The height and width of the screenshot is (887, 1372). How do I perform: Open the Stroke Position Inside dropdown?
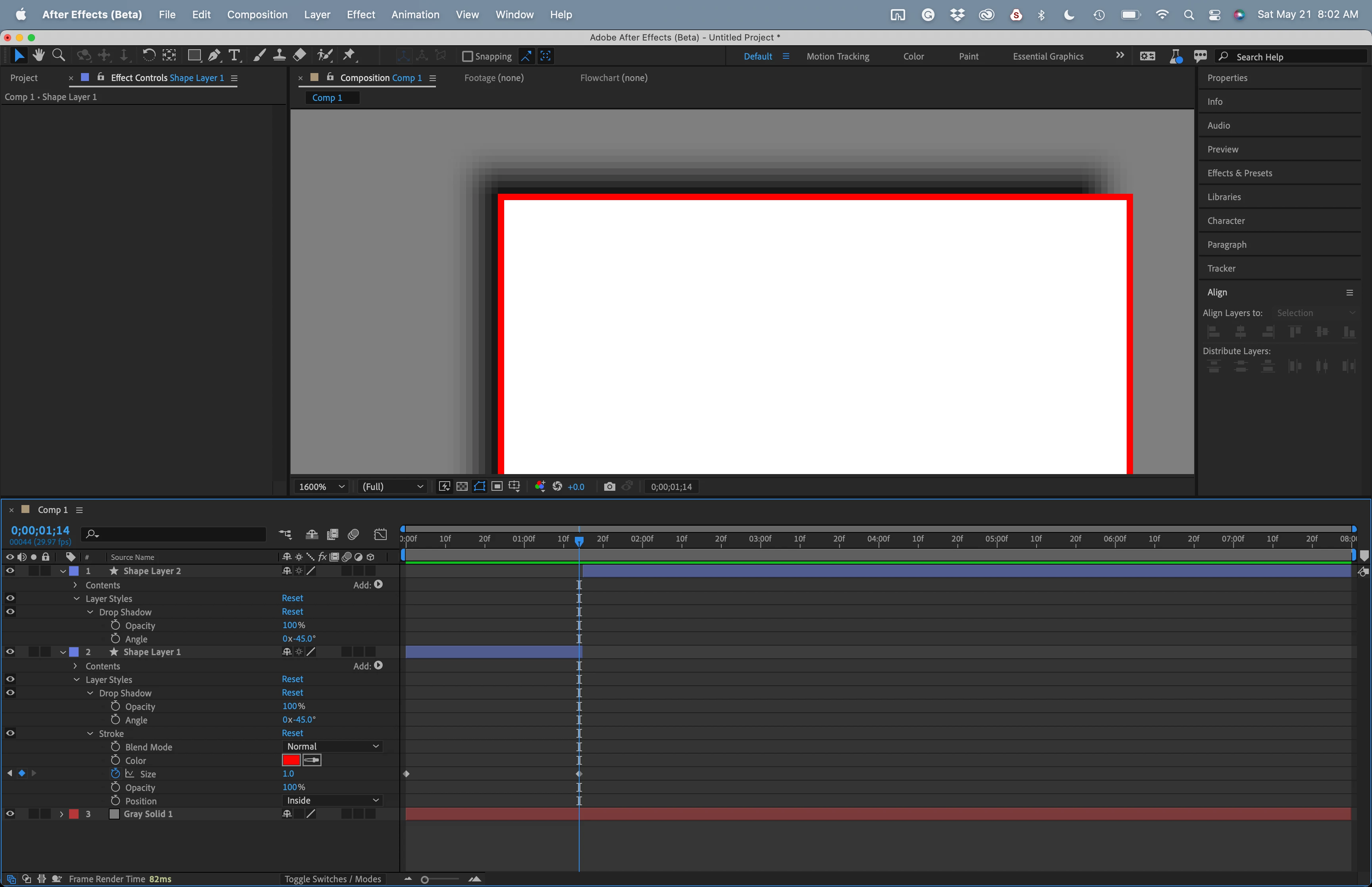click(333, 800)
